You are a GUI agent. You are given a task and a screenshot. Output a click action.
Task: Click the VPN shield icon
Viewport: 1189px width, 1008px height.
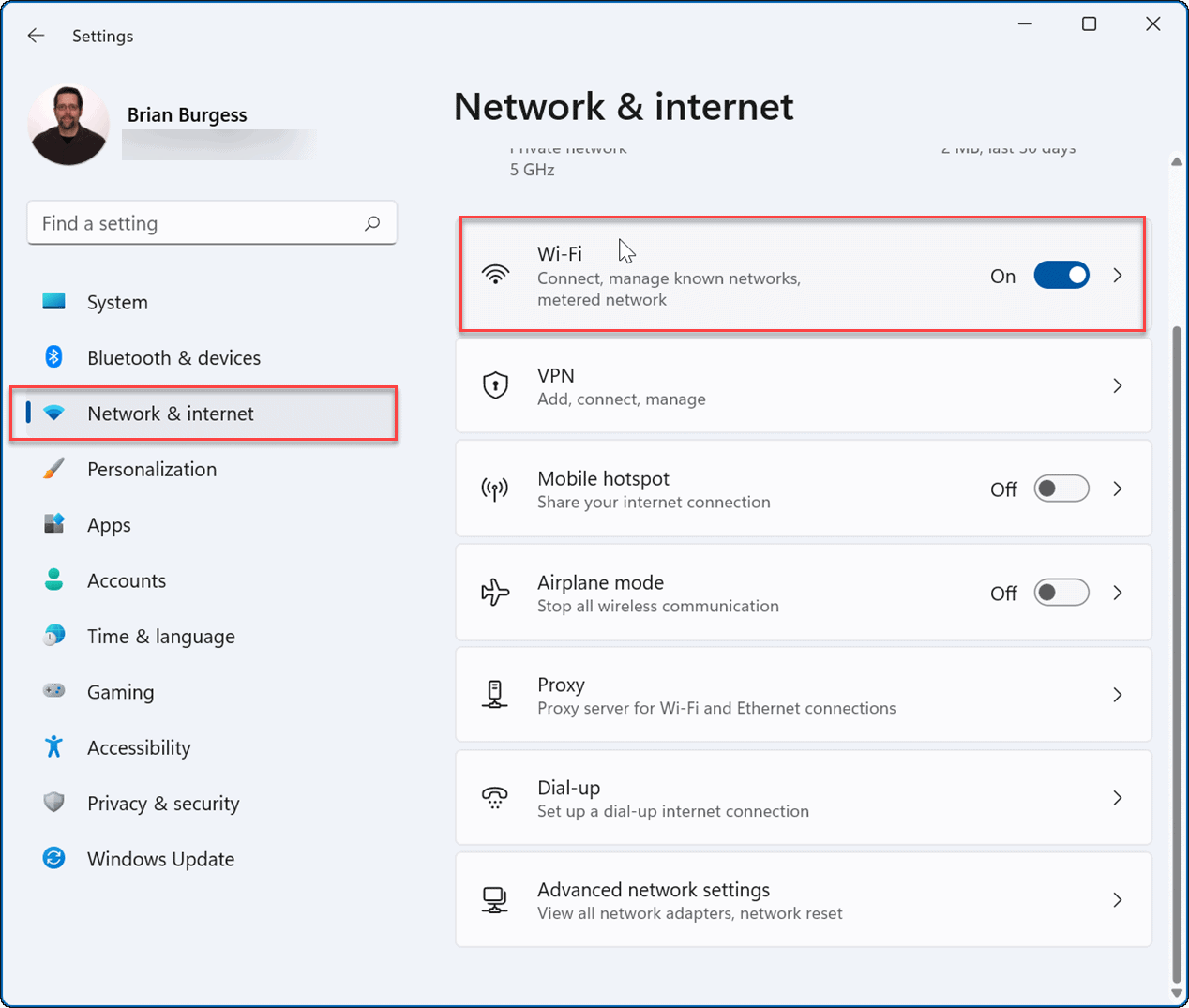(495, 385)
